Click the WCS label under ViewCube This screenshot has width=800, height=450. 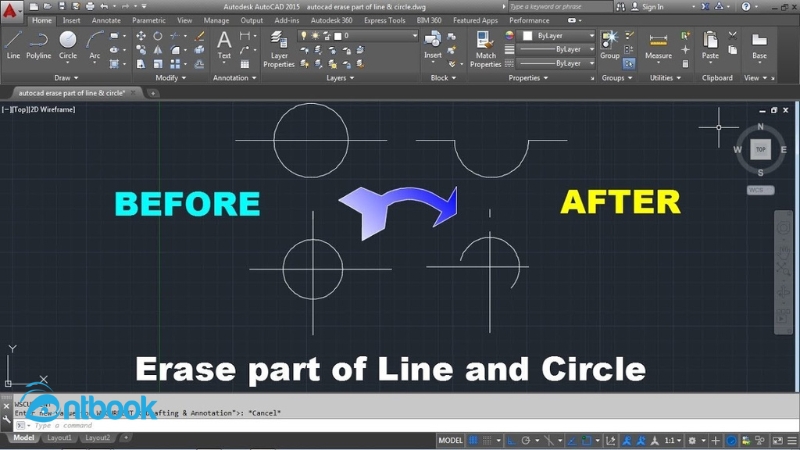coord(760,190)
